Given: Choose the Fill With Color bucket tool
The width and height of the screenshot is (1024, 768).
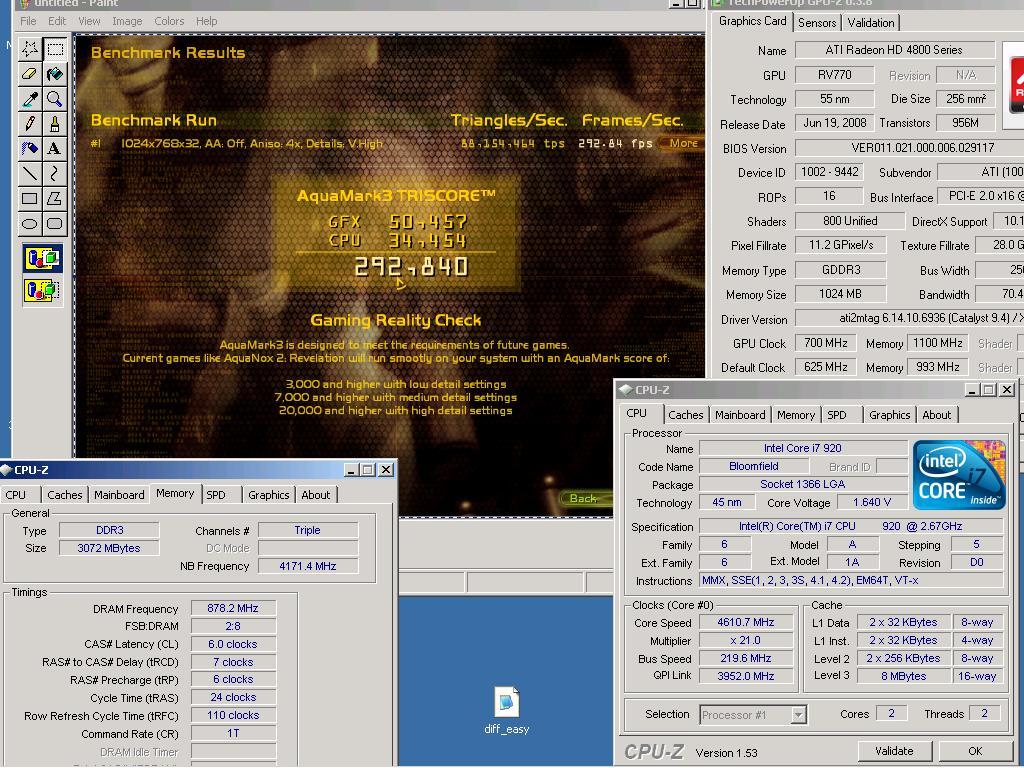Looking at the screenshot, I should tap(55, 74).
